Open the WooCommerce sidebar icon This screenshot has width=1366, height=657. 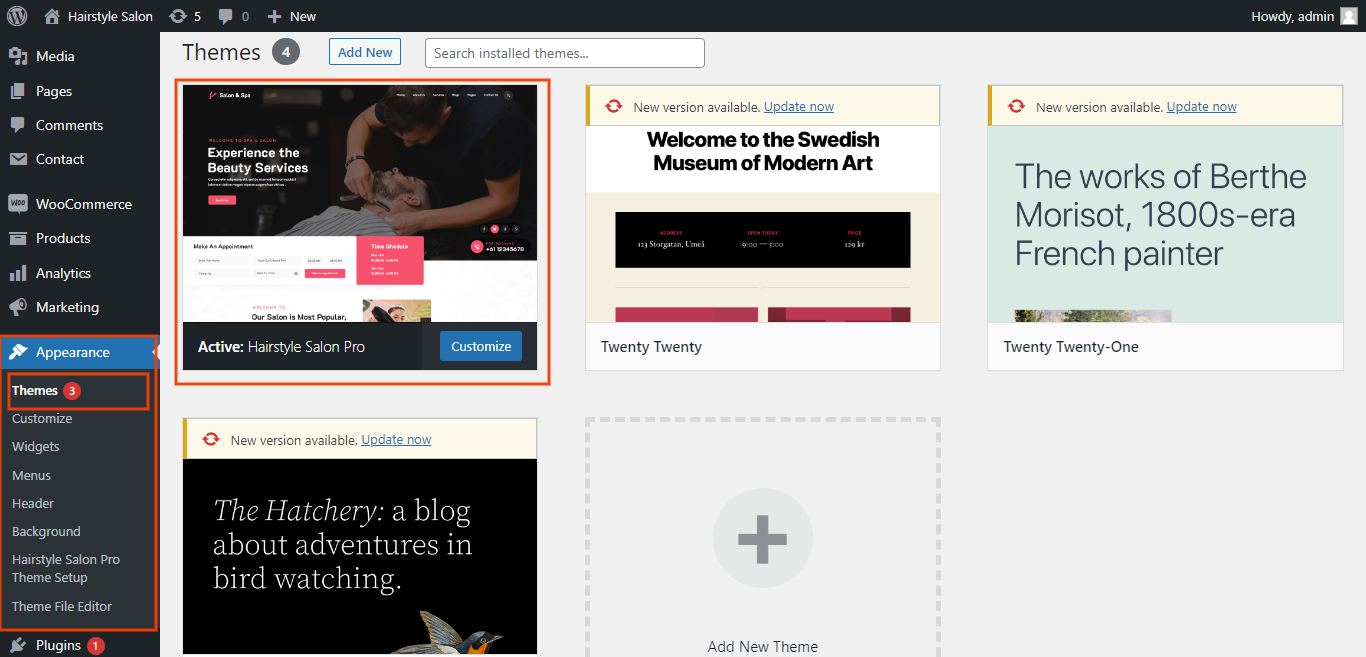point(18,204)
